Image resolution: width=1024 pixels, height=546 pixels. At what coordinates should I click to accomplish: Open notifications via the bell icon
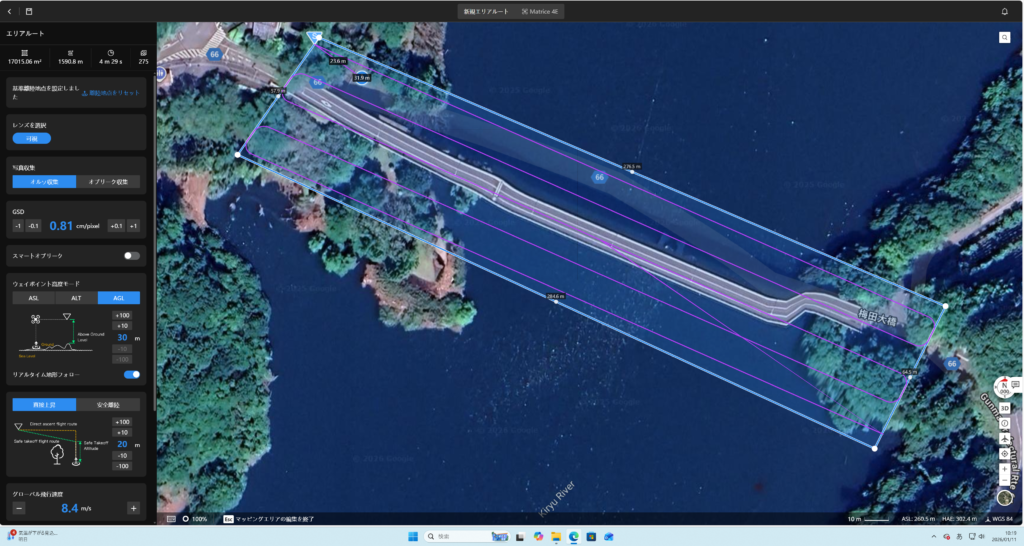pos(1004,11)
